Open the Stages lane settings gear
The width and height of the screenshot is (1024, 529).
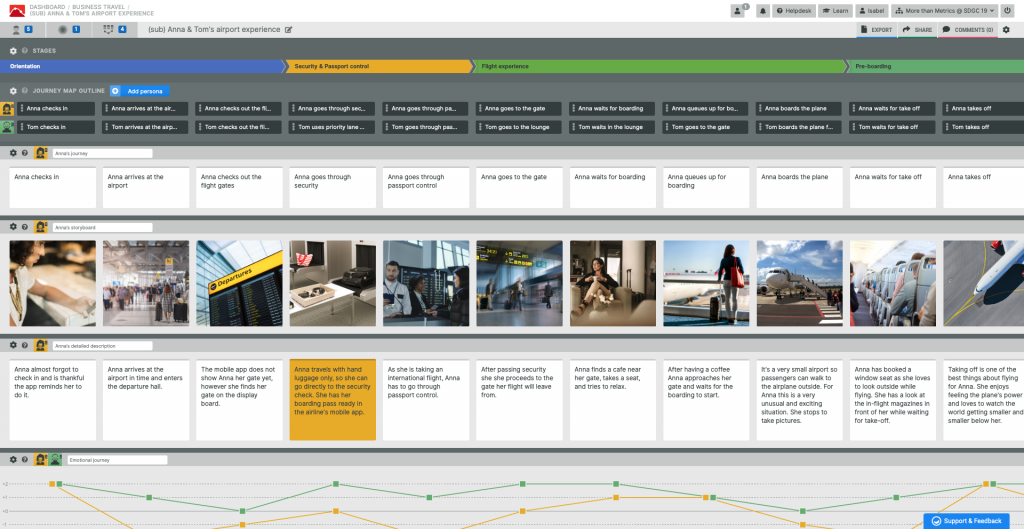point(13,50)
